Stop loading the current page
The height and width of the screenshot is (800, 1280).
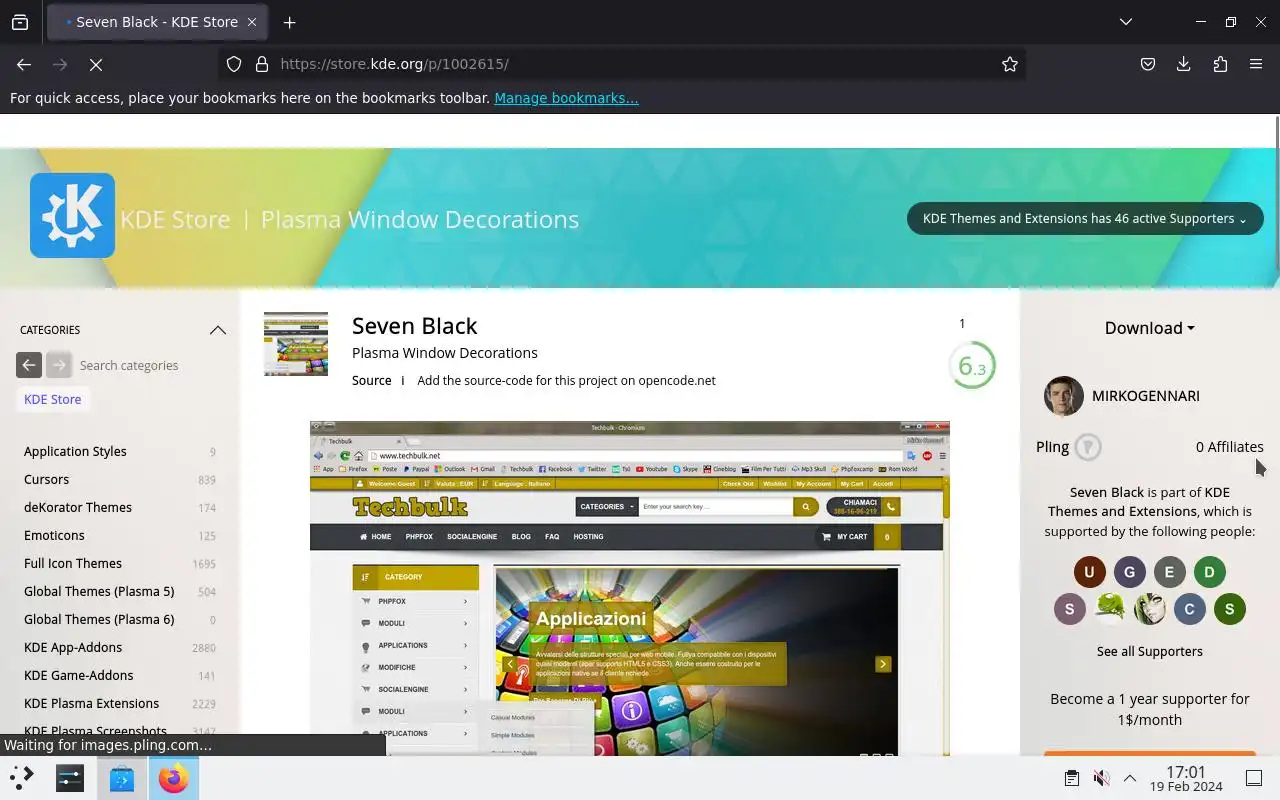click(96, 64)
